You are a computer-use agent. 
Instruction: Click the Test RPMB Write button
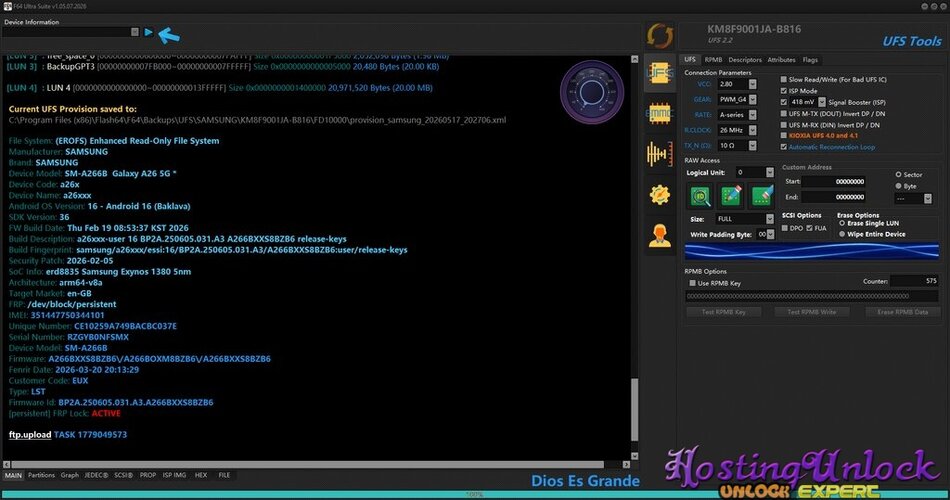click(811, 312)
